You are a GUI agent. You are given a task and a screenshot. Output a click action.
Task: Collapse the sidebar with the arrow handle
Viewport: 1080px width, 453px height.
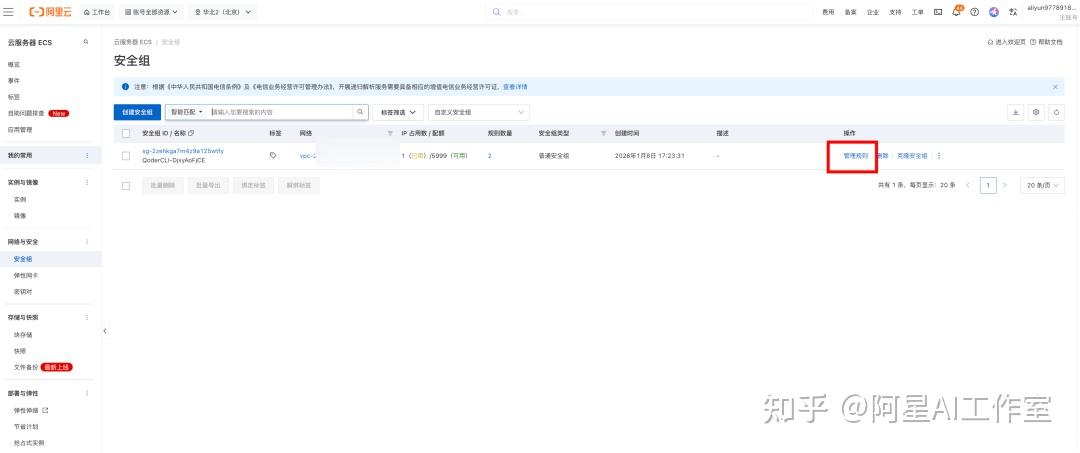pyautogui.click(x=105, y=331)
